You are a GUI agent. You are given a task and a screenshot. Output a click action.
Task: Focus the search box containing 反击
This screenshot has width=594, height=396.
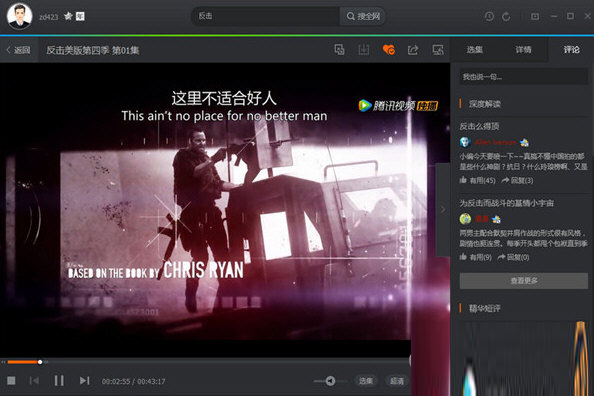pos(267,16)
